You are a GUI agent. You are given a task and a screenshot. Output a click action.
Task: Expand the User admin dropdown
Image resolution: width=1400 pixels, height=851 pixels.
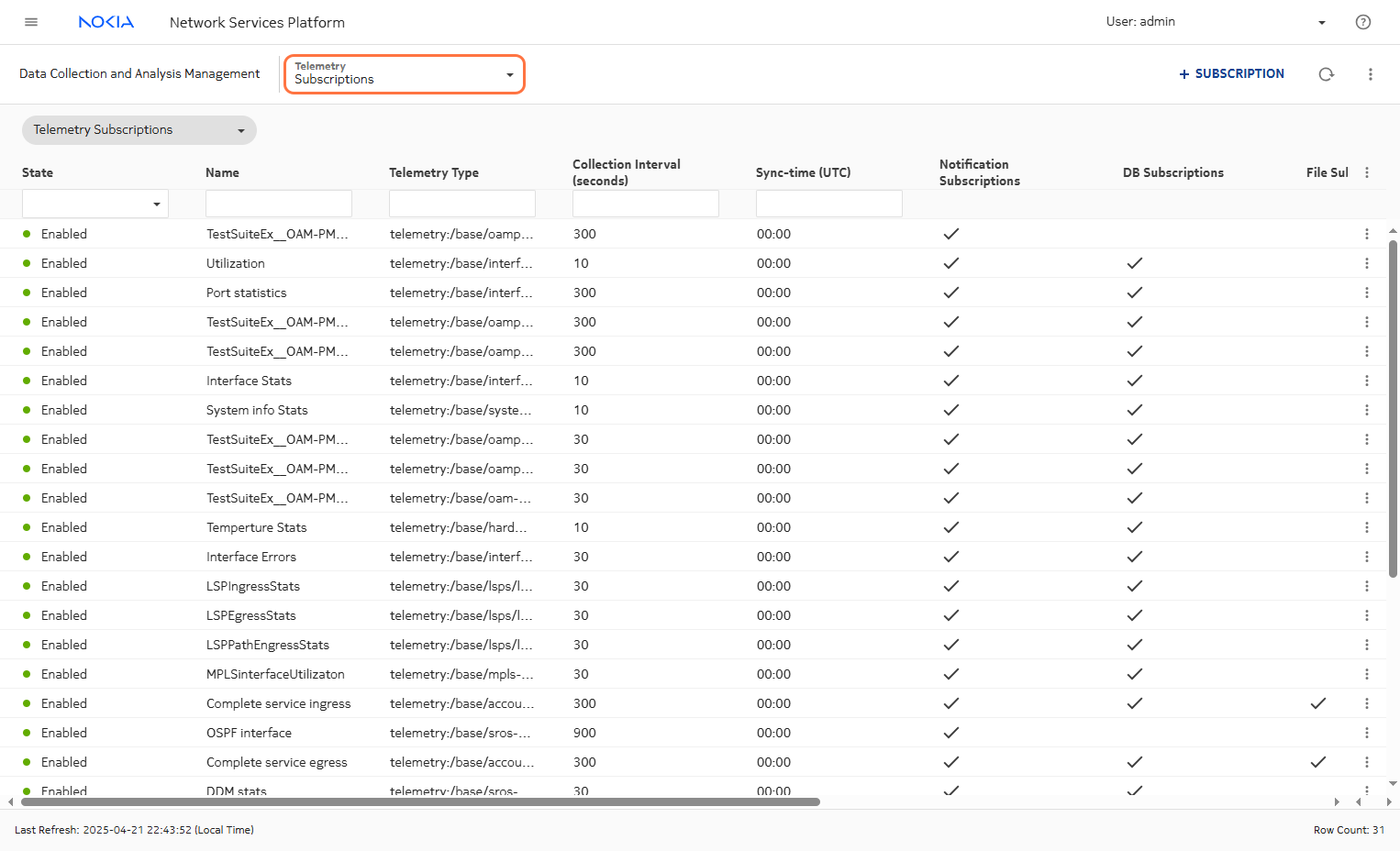(x=1321, y=22)
